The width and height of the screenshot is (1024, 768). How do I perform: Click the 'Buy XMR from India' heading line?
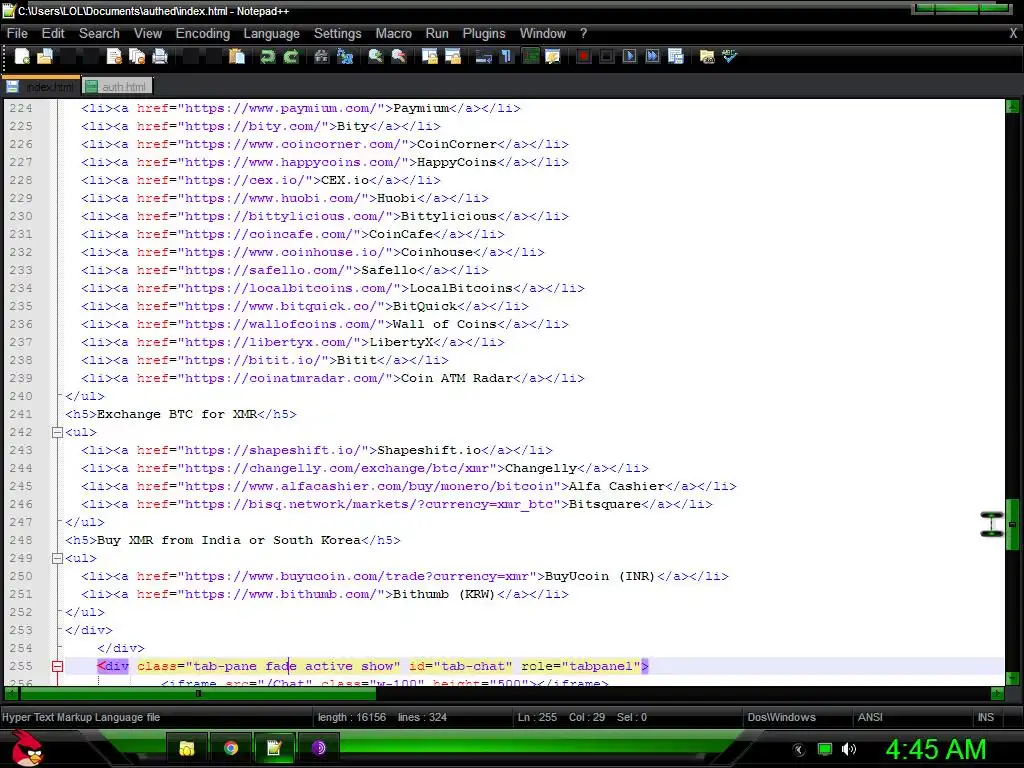pyautogui.click(x=232, y=540)
